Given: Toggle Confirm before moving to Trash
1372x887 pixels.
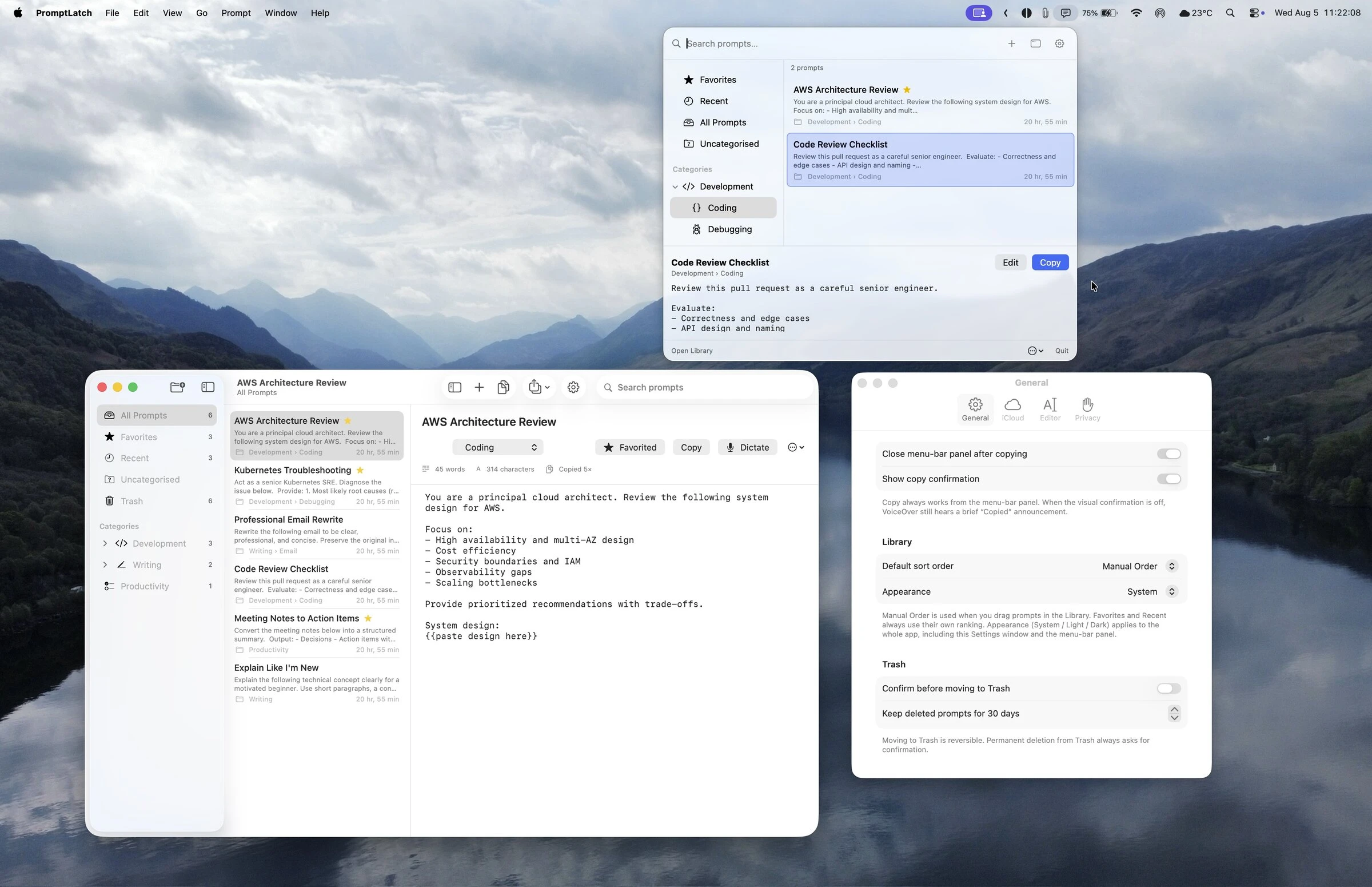Looking at the screenshot, I should pos(1168,689).
